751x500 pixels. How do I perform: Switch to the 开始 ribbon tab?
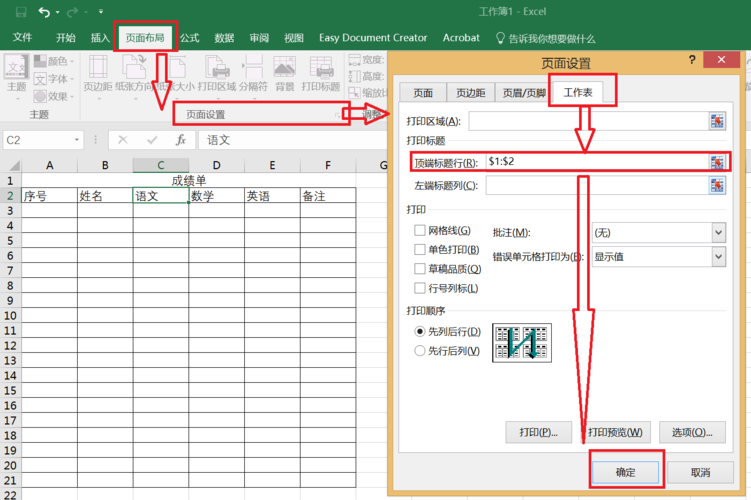(x=66, y=38)
